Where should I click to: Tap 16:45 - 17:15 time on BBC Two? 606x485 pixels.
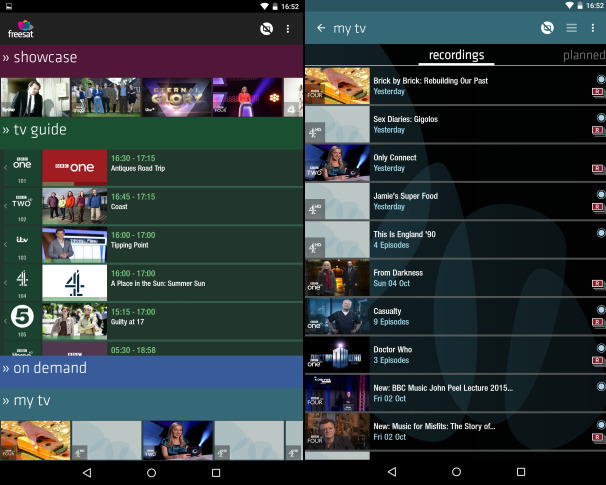tap(133, 197)
